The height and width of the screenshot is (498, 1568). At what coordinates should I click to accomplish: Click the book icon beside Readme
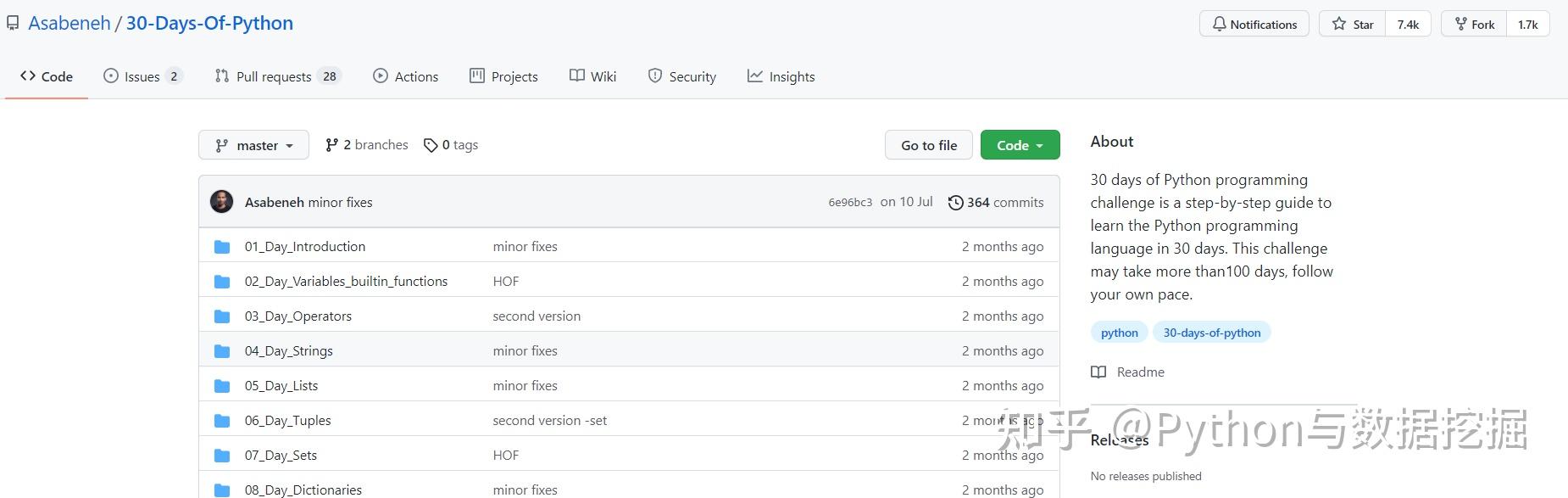(x=1098, y=372)
